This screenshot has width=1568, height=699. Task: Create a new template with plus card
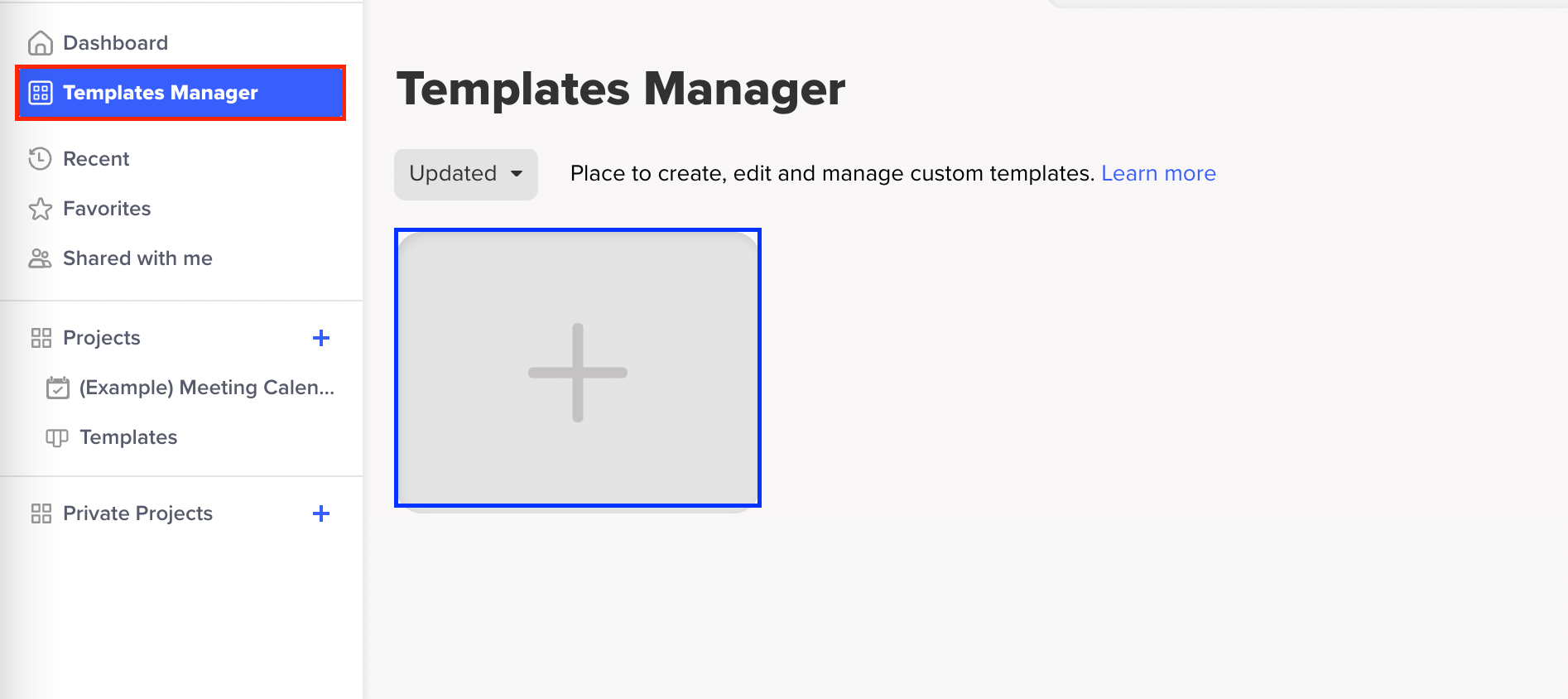click(578, 371)
